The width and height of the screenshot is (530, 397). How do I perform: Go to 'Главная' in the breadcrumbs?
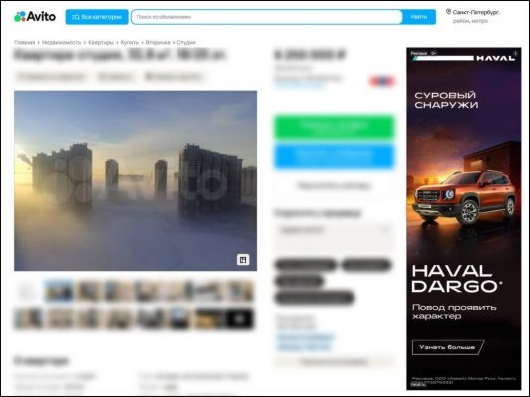pos(24,42)
